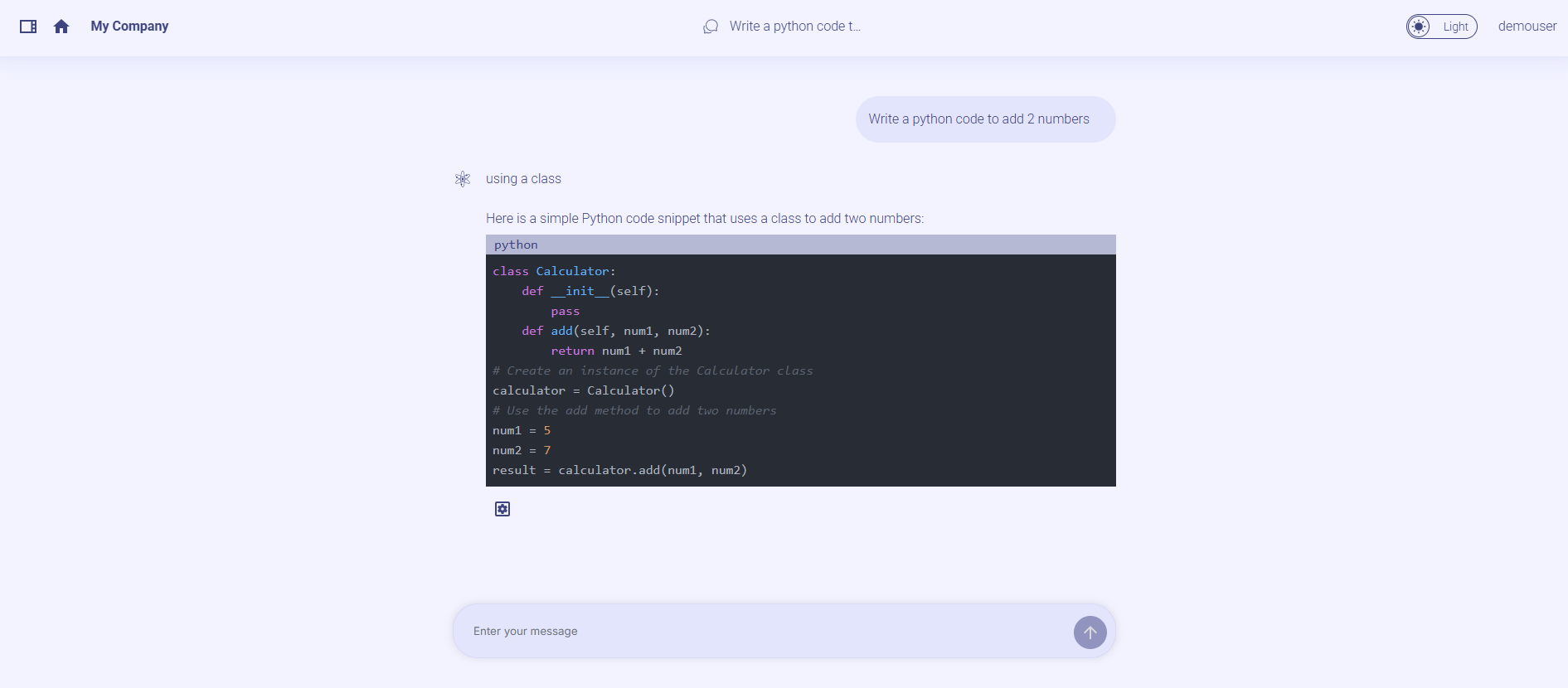Select the python label on code block
The image size is (1568, 688).
(516, 244)
